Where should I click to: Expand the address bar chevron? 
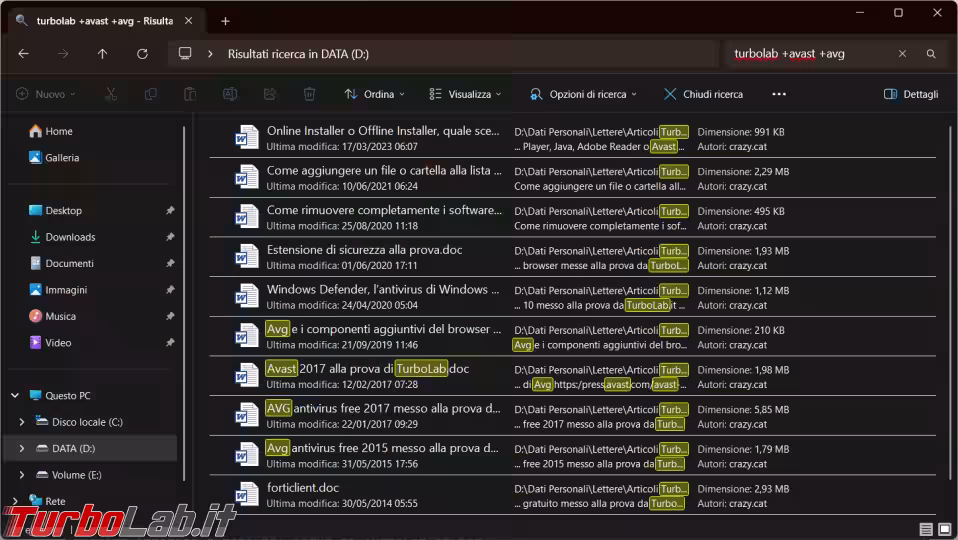(210, 54)
